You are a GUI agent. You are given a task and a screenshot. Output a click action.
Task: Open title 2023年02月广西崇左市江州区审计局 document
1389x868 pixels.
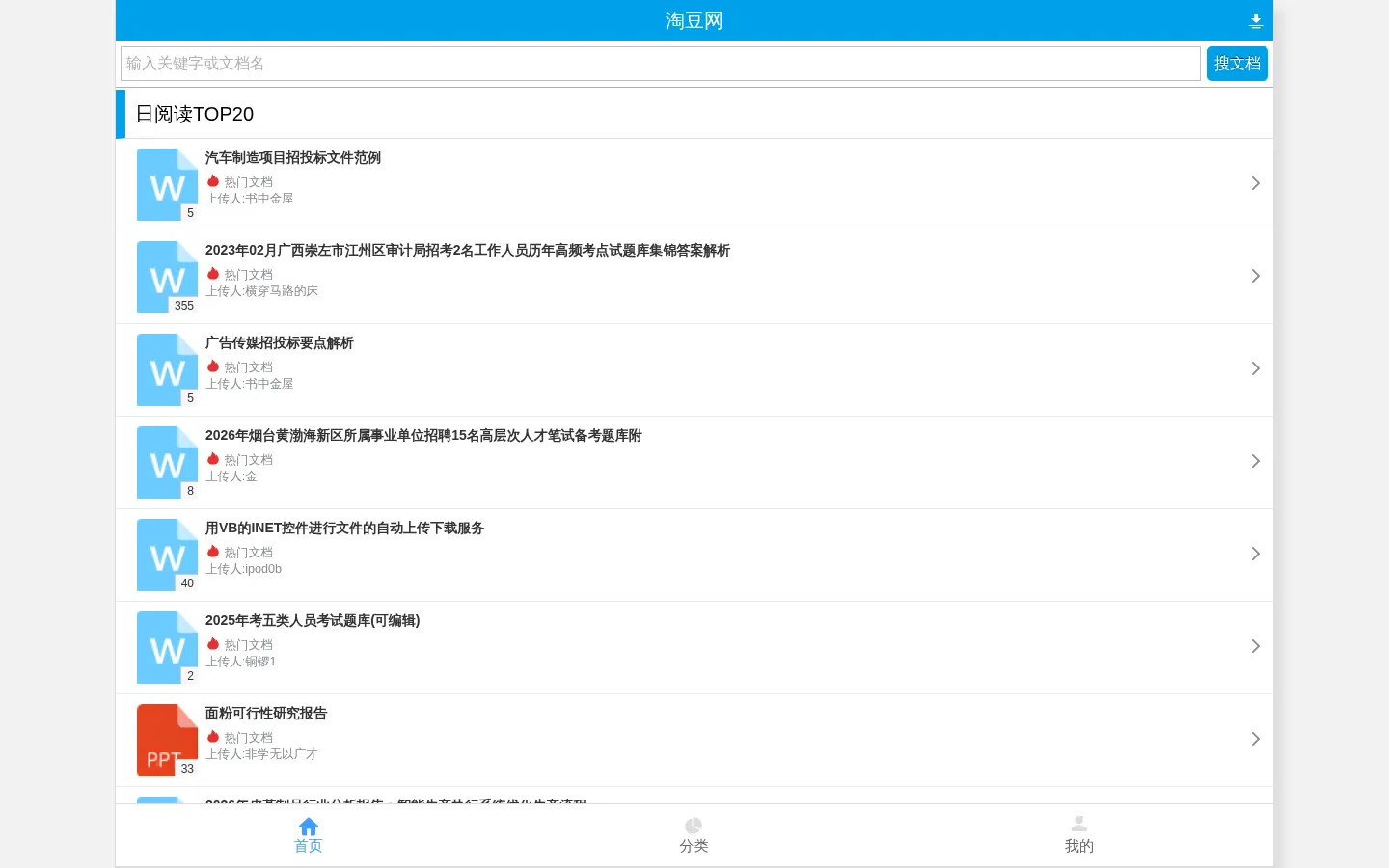(468, 250)
